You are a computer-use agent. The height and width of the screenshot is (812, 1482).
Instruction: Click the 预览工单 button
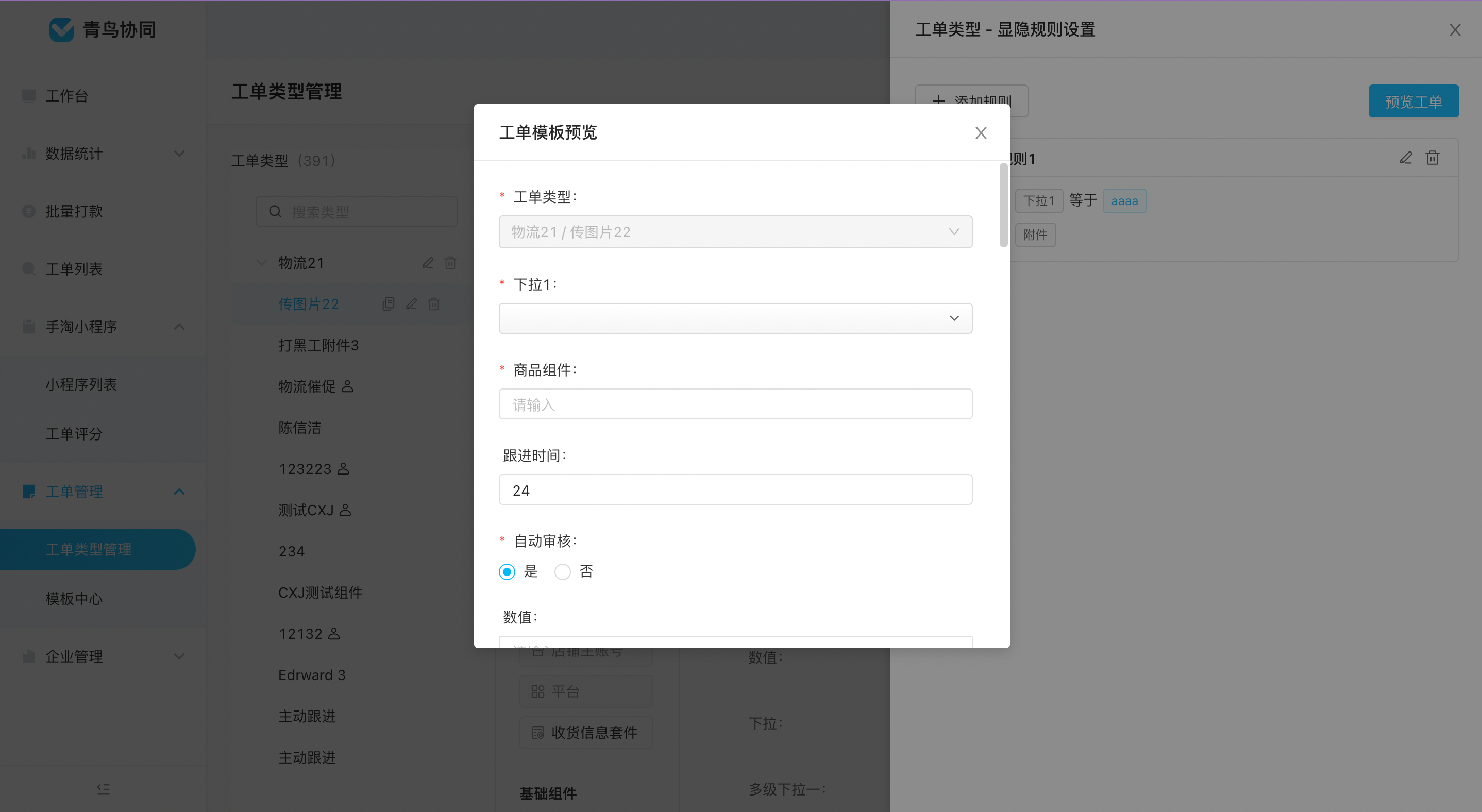pos(1413,101)
